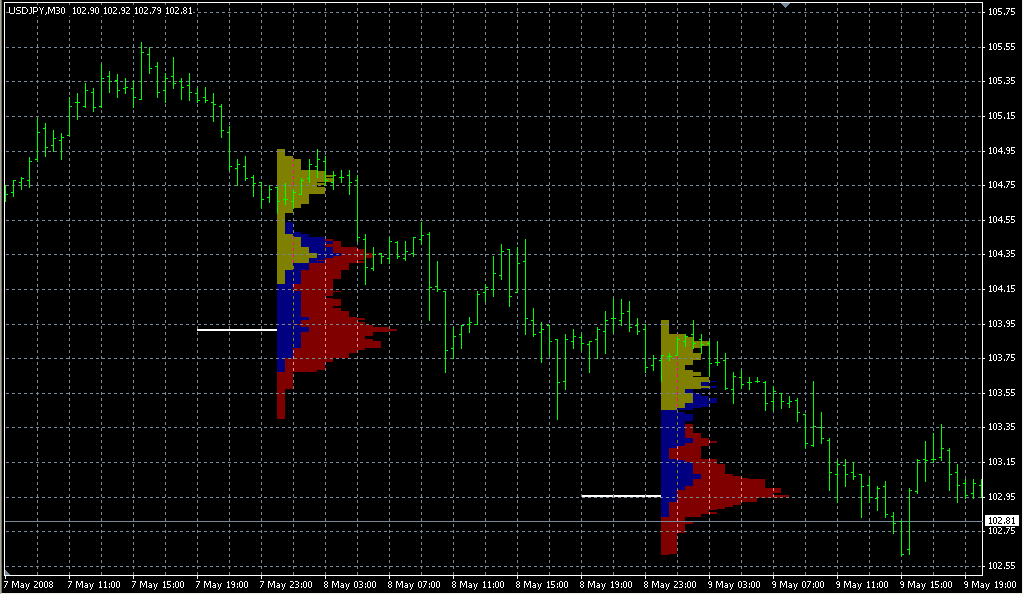The width and height of the screenshot is (1024, 594).
Task: Click the 104.35 price scale label
Action: [1001, 254]
